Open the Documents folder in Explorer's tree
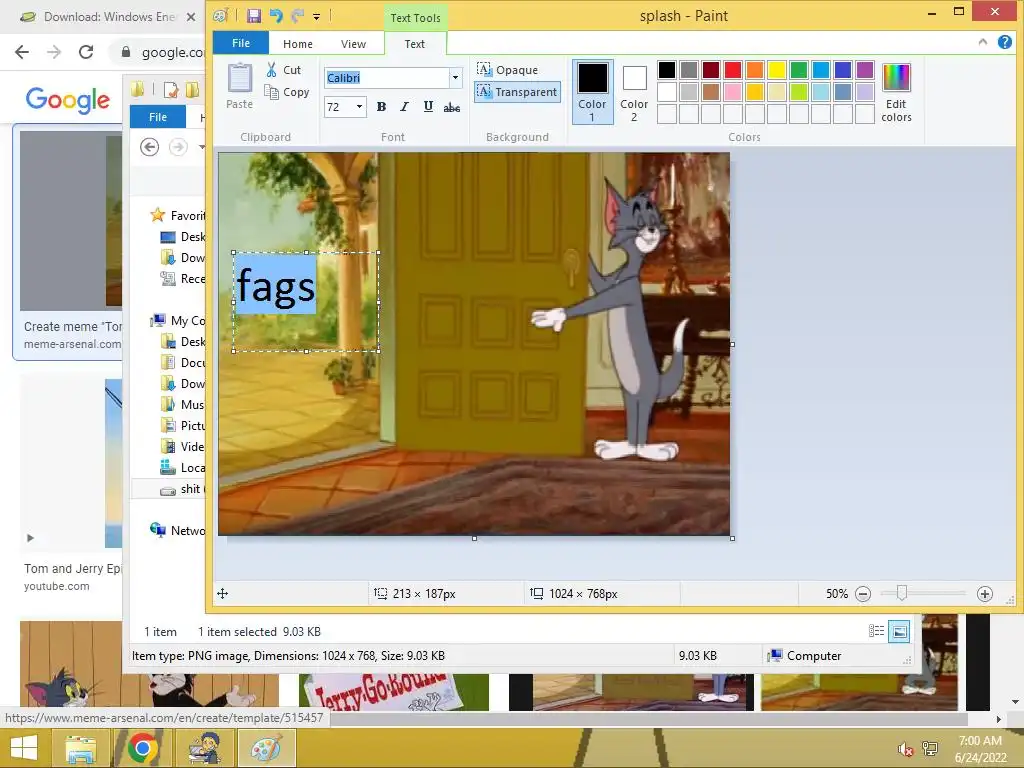1024x768 pixels. click(183, 362)
